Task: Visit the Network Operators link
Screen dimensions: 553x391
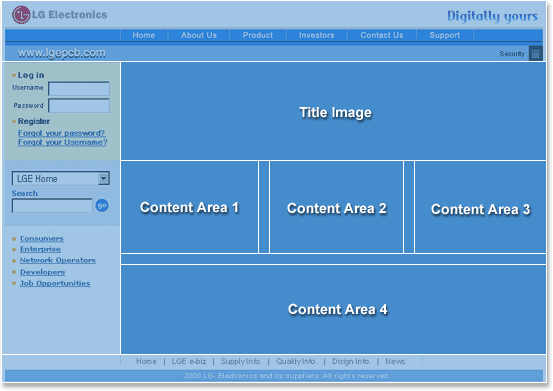Action: coord(58,260)
